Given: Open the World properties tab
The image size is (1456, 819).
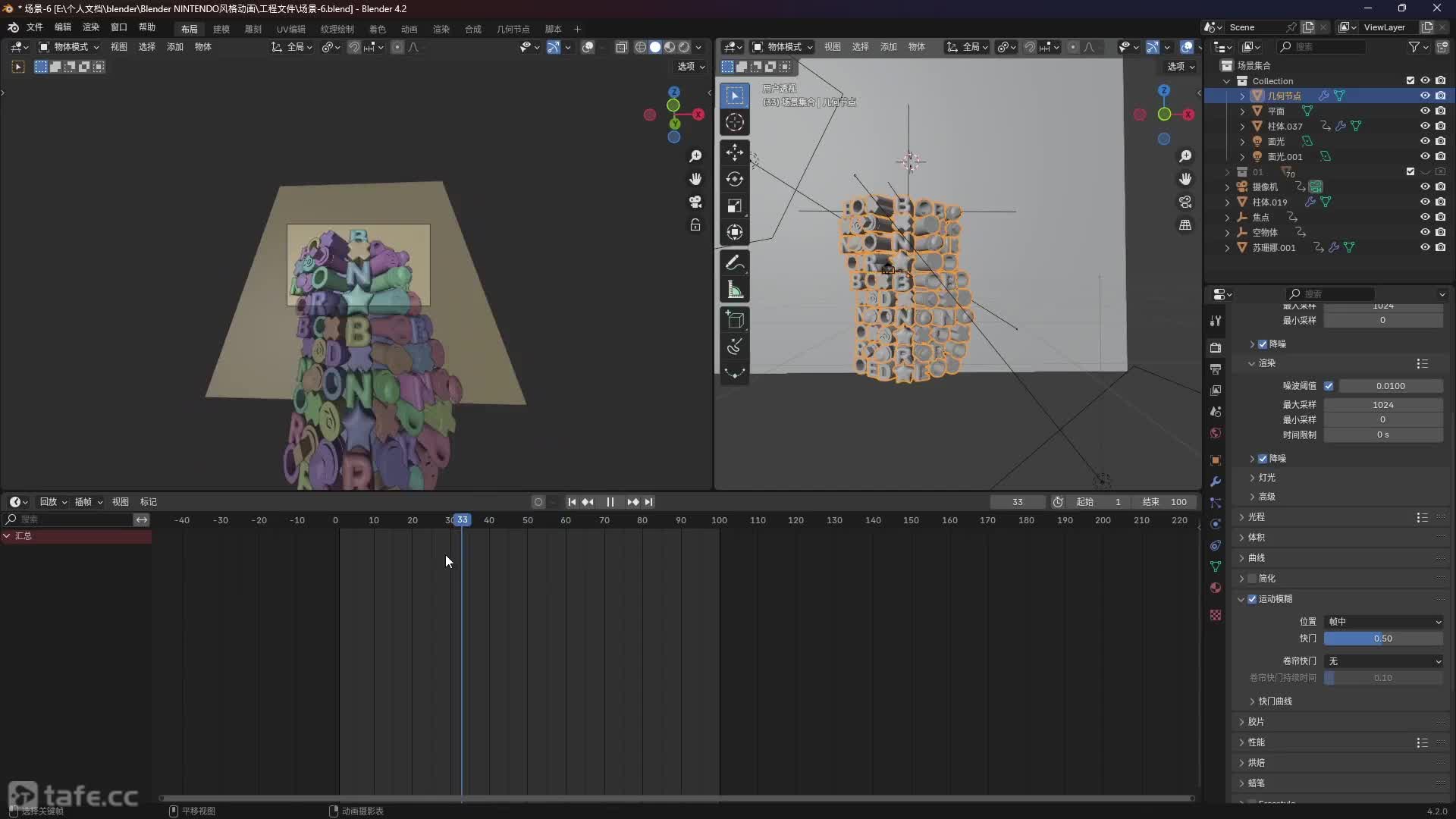Looking at the screenshot, I should pyautogui.click(x=1216, y=433).
